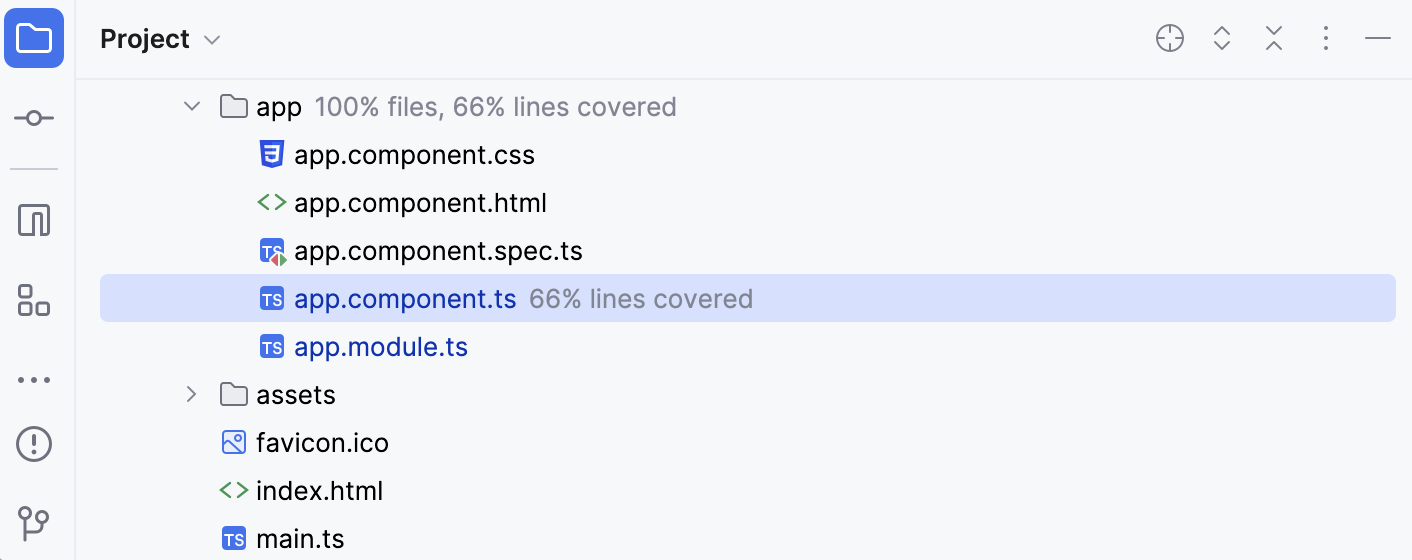
Task: Click Select Opened File crosshair icon
Action: pos(1169,39)
